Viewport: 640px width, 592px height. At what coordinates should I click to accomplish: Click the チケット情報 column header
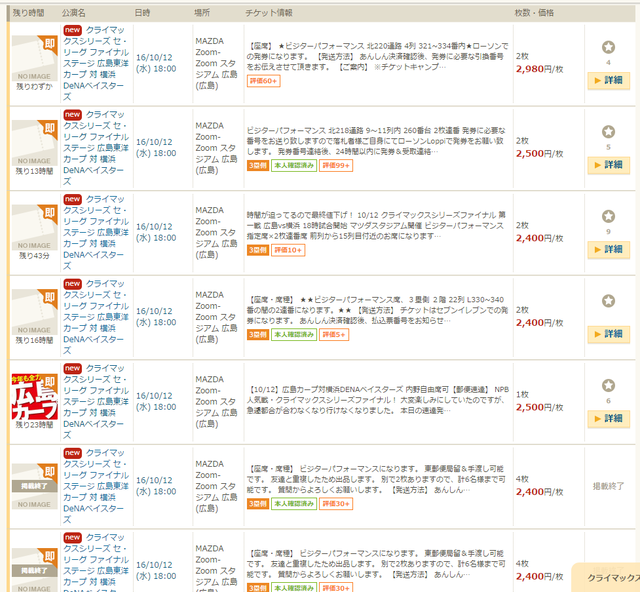pos(269,13)
